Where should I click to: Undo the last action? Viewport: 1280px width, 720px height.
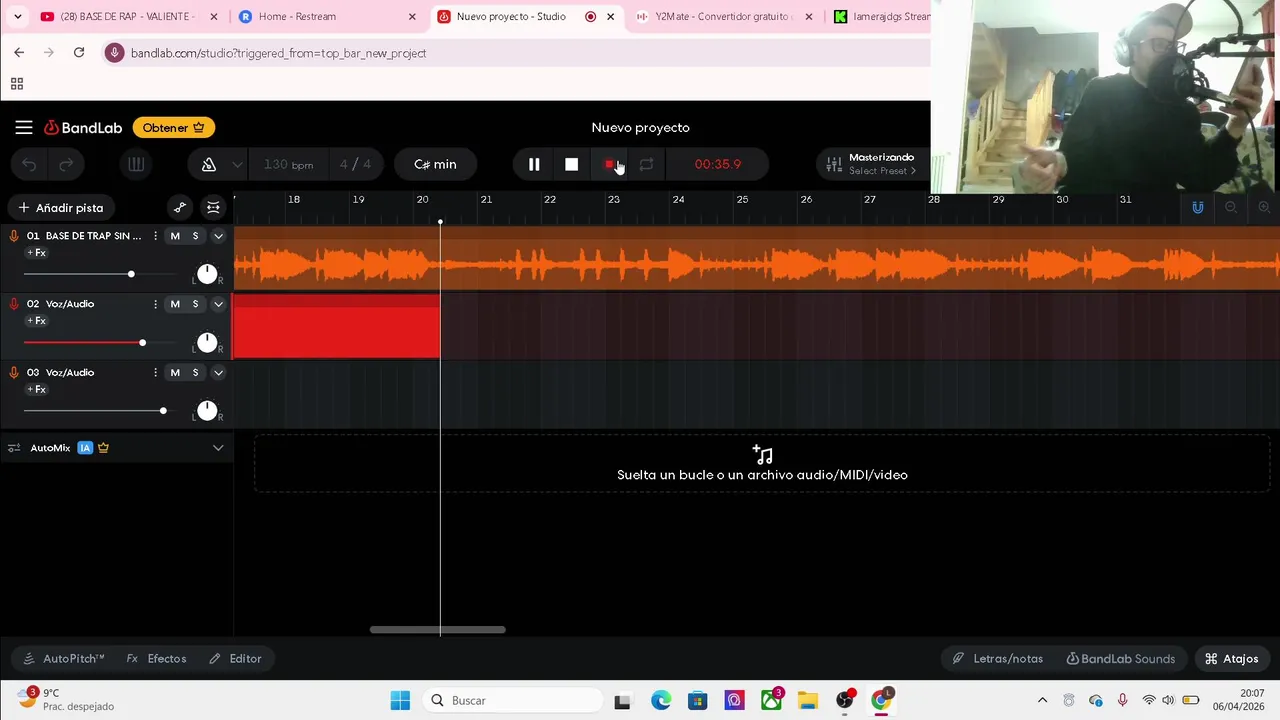coord(29,164)
